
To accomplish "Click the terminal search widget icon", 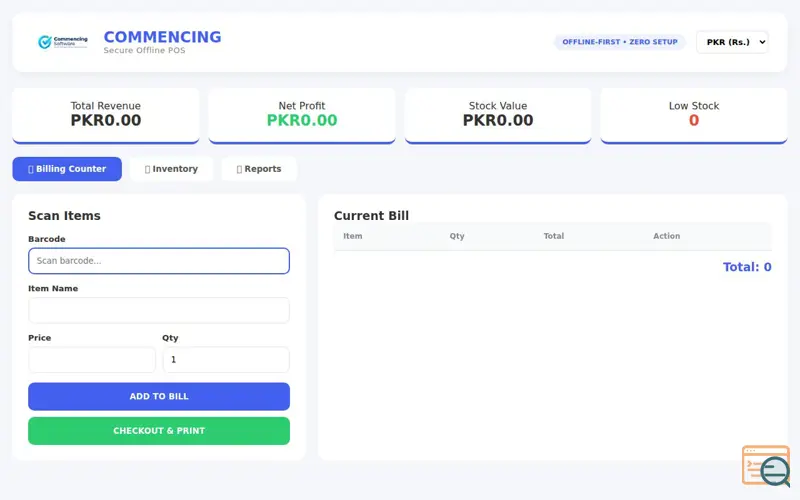I will point(766,466).
